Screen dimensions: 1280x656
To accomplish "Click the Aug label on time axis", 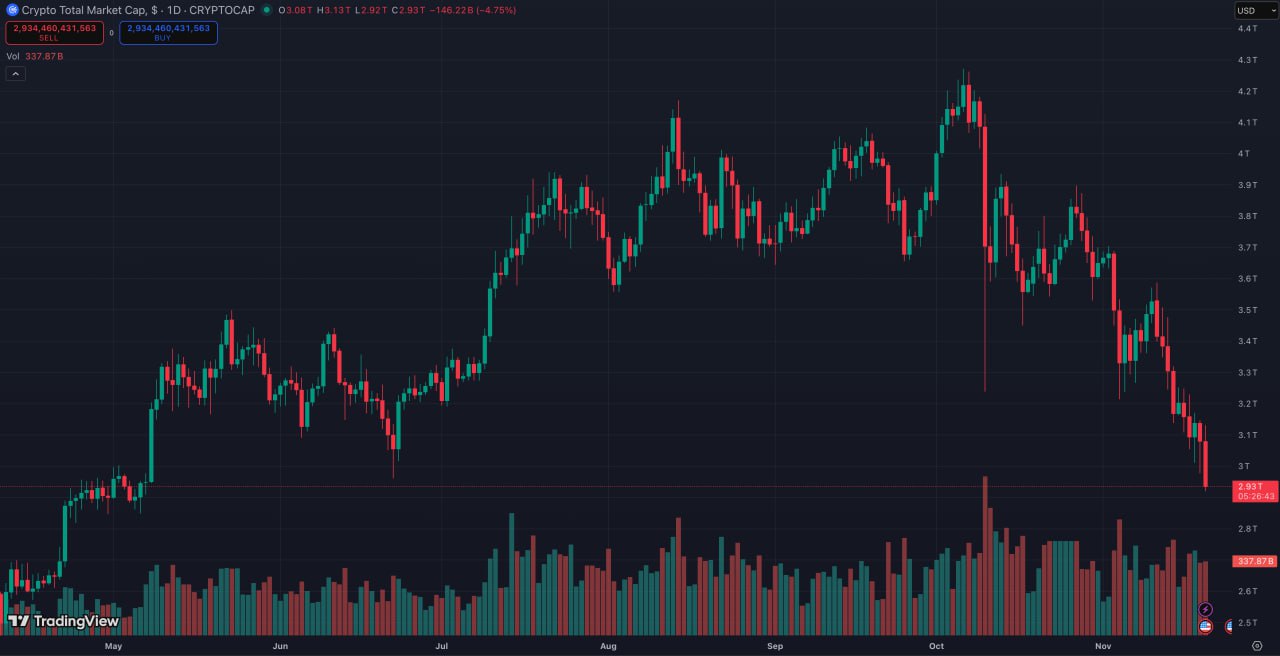I will click(x=608, y=646).
